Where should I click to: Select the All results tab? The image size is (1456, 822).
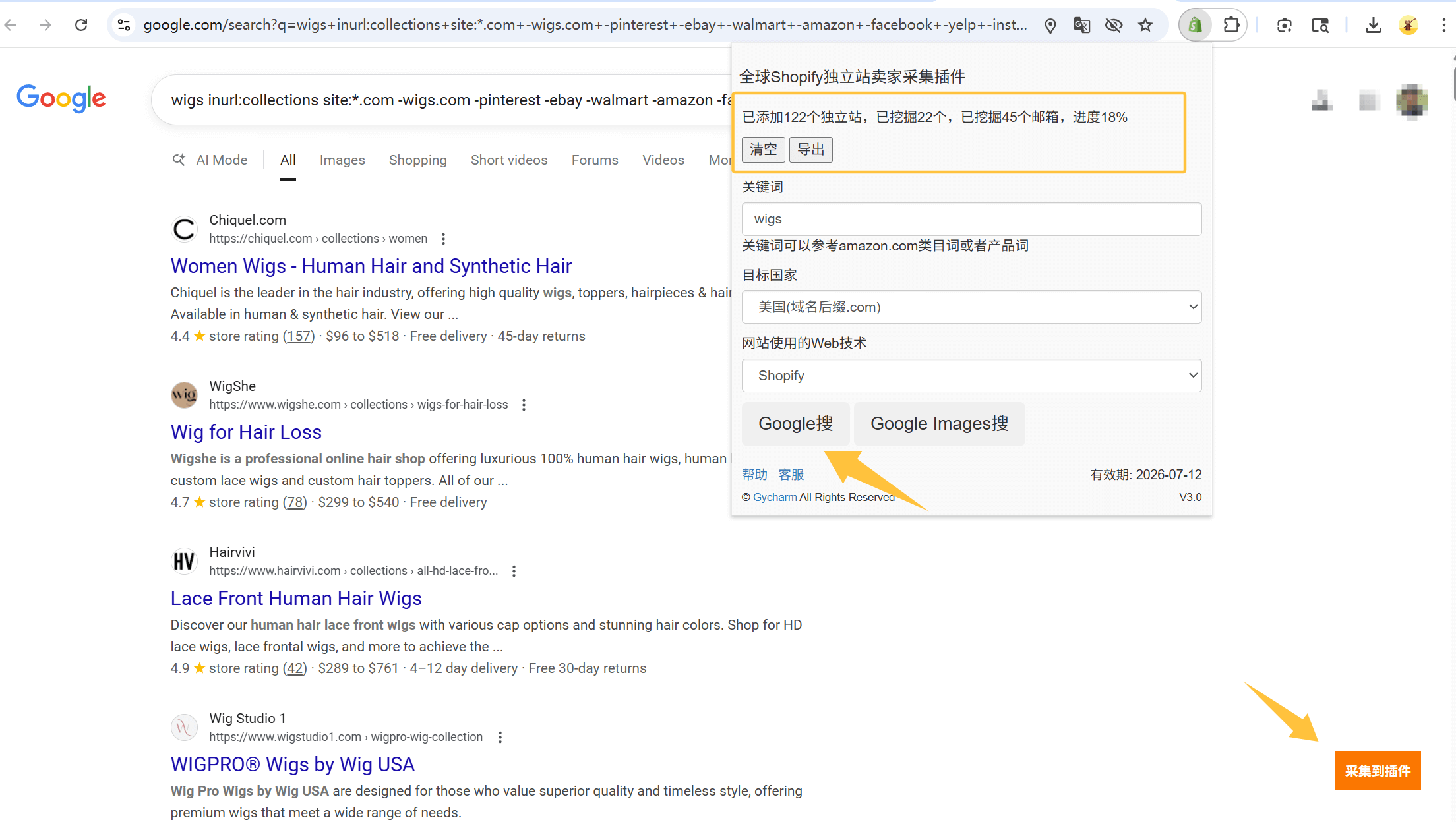pyautogui.click(x=288, y=160)
